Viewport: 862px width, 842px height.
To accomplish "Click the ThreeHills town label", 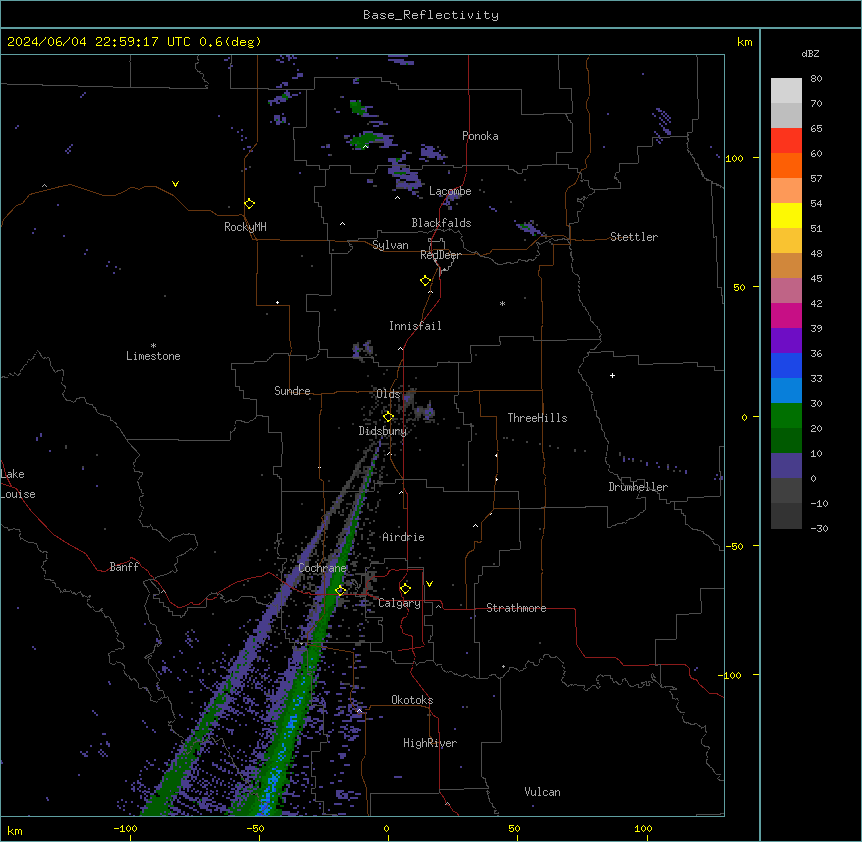I will pyautogui.click(x=537, y=418).
